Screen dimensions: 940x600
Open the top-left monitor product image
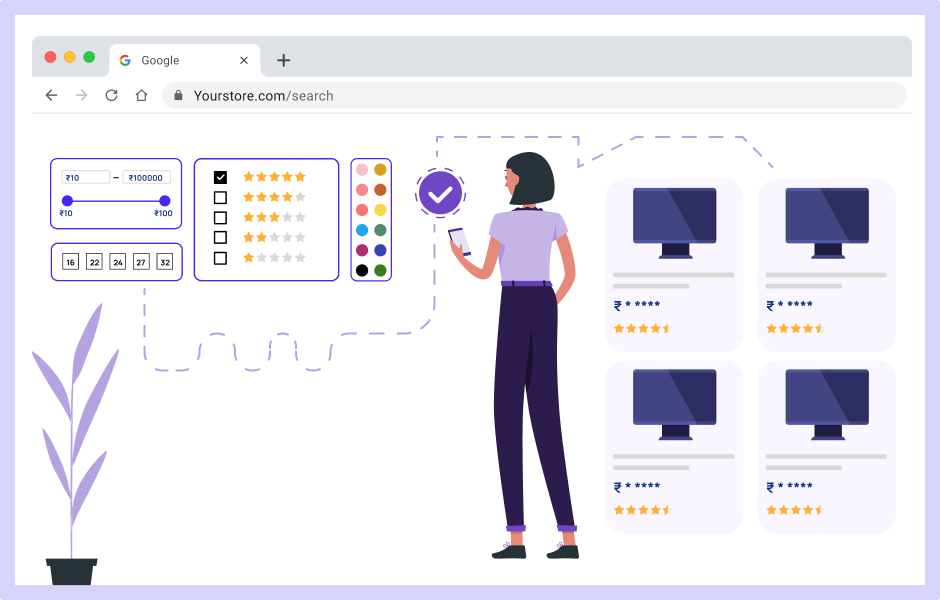pos(675,223)
